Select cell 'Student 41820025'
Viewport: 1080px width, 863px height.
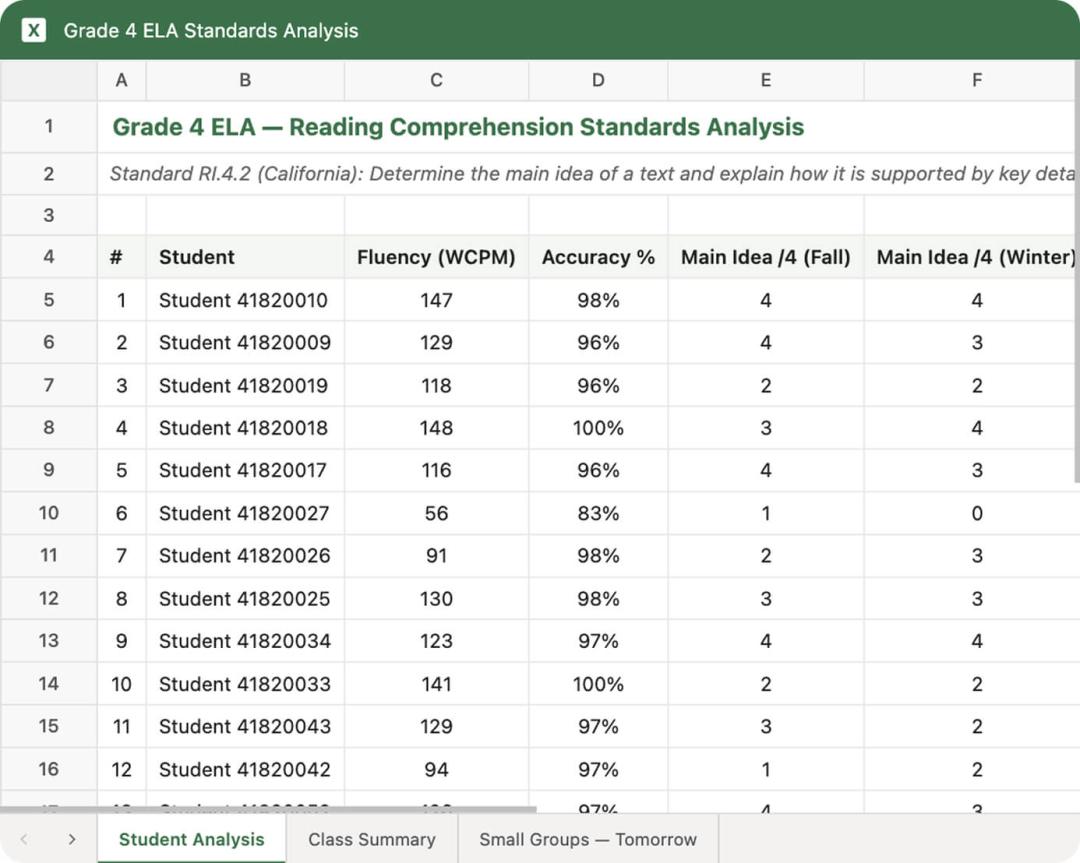(x=245, y=599)
